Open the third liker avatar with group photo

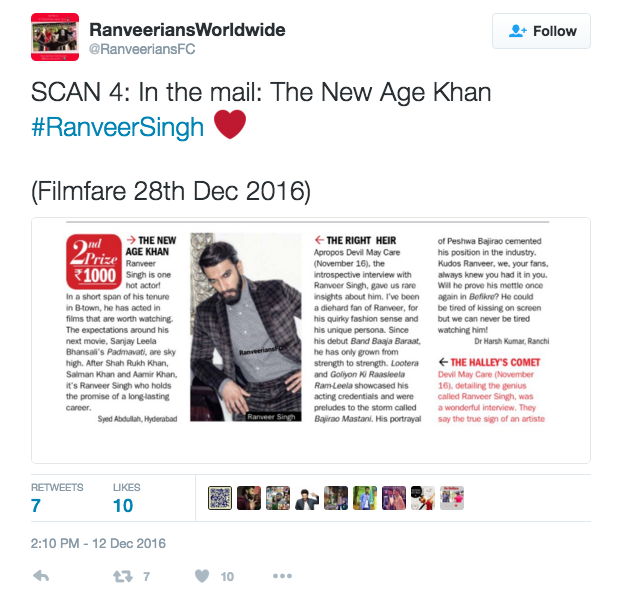278,498
